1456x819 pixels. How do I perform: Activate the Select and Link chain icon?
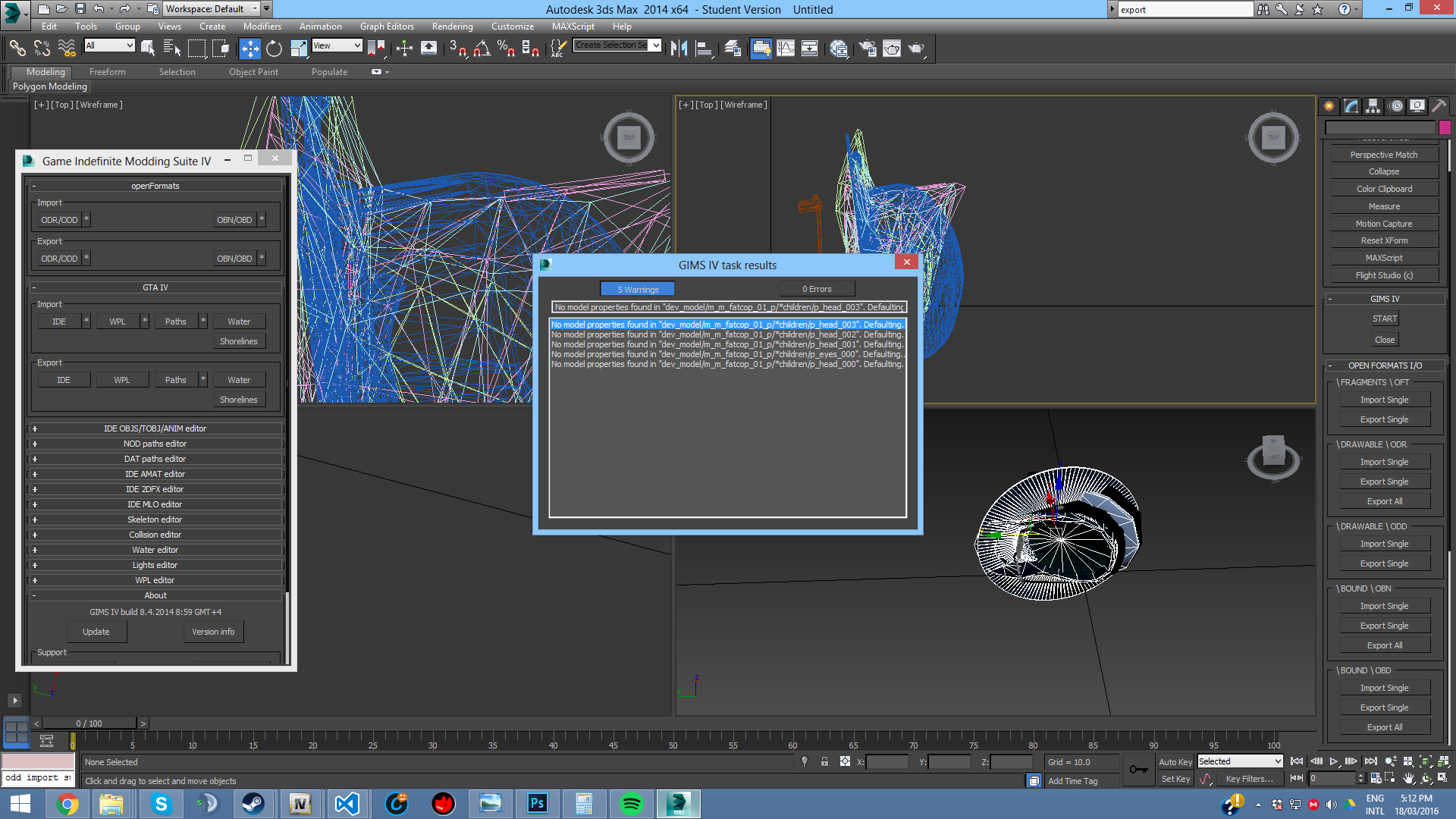17,49
